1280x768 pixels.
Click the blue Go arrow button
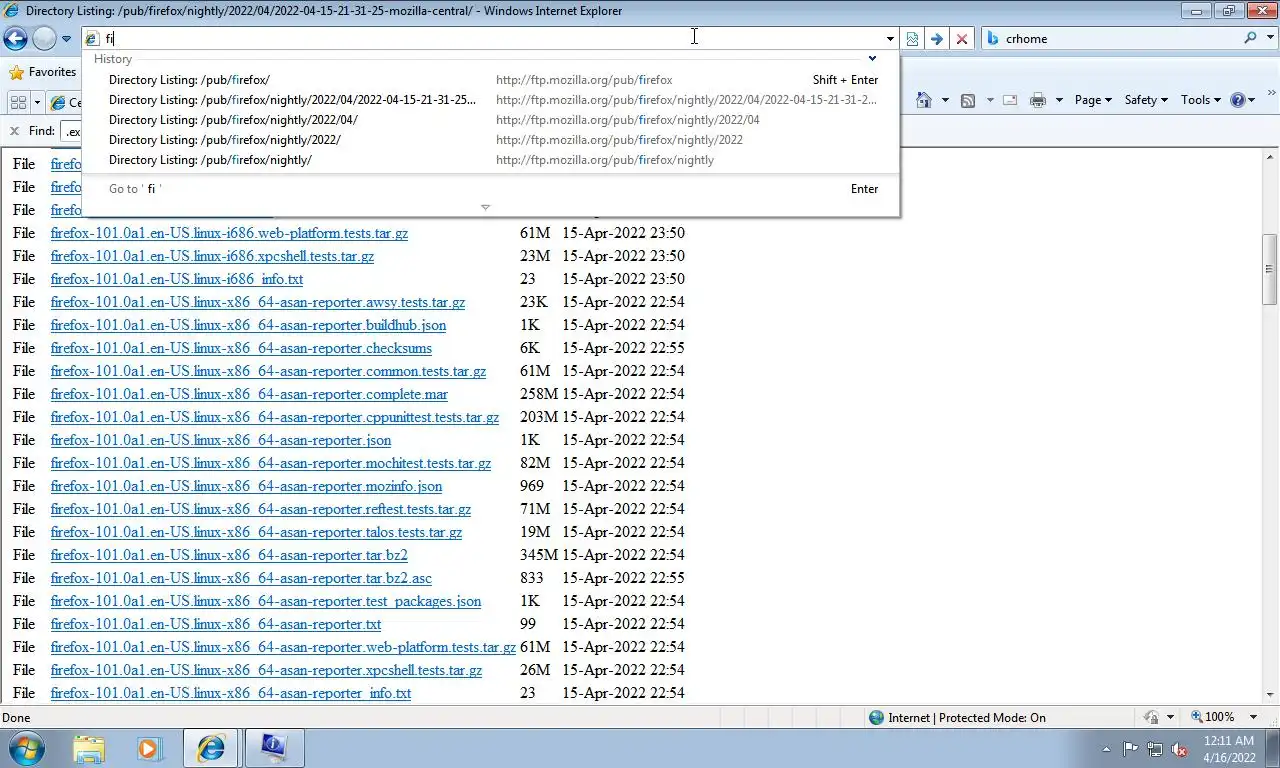point(937,39)
